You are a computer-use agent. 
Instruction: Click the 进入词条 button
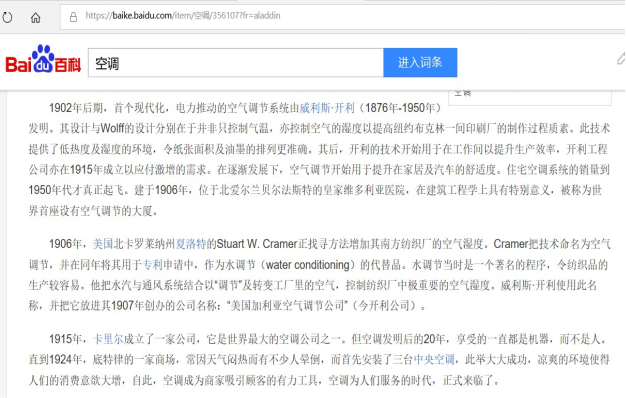[420, 63]
